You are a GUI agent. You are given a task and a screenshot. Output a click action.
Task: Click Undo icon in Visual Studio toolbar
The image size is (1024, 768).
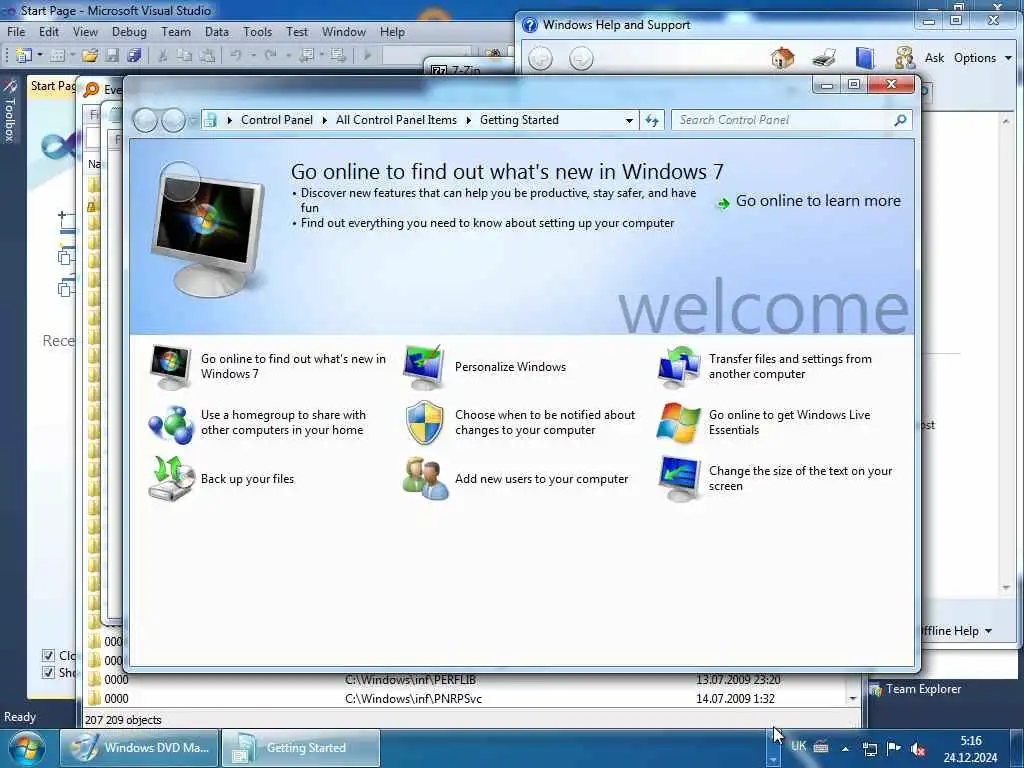(x=236, y=56)
